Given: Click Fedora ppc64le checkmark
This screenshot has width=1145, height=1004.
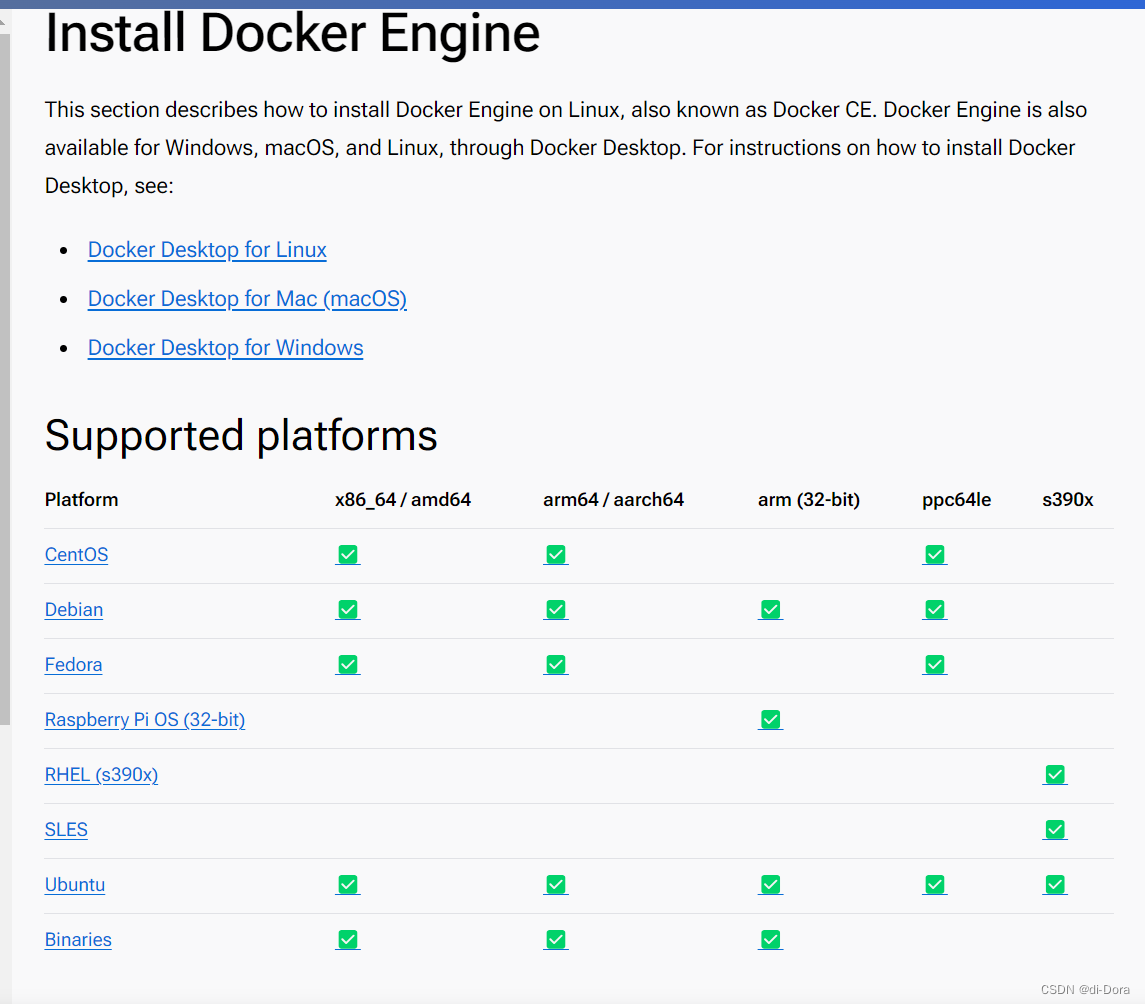Looking at the screenshot, I should (x=935, y=664).
